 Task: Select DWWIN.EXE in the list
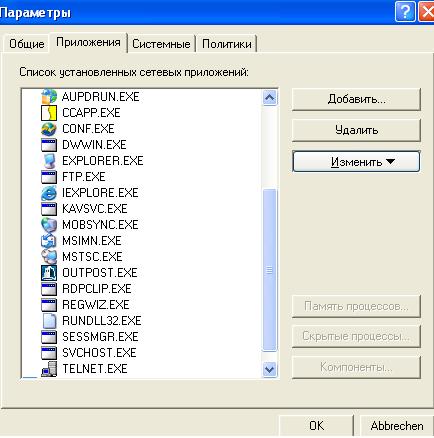click(94, 145)
